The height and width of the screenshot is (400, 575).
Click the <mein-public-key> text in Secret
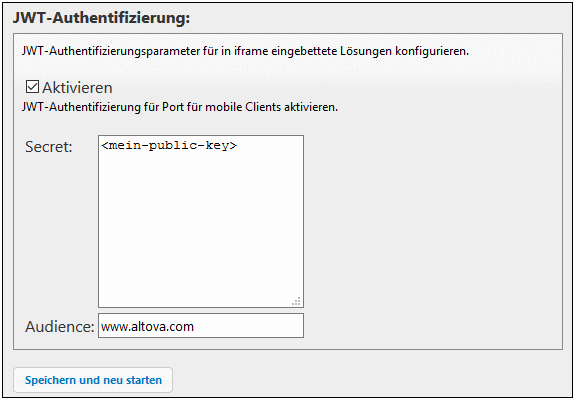pos(169,146)
